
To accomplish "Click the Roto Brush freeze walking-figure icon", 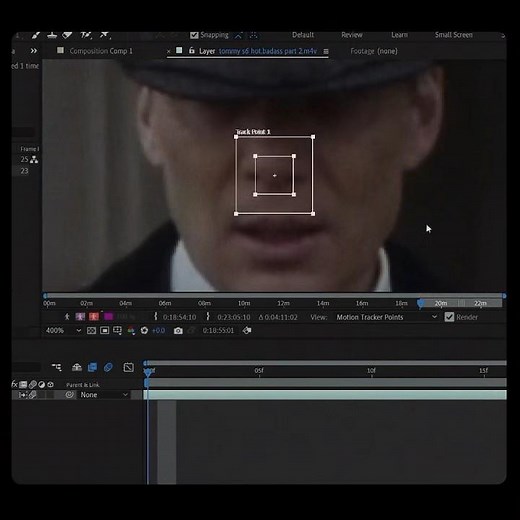I will (67, 316).
